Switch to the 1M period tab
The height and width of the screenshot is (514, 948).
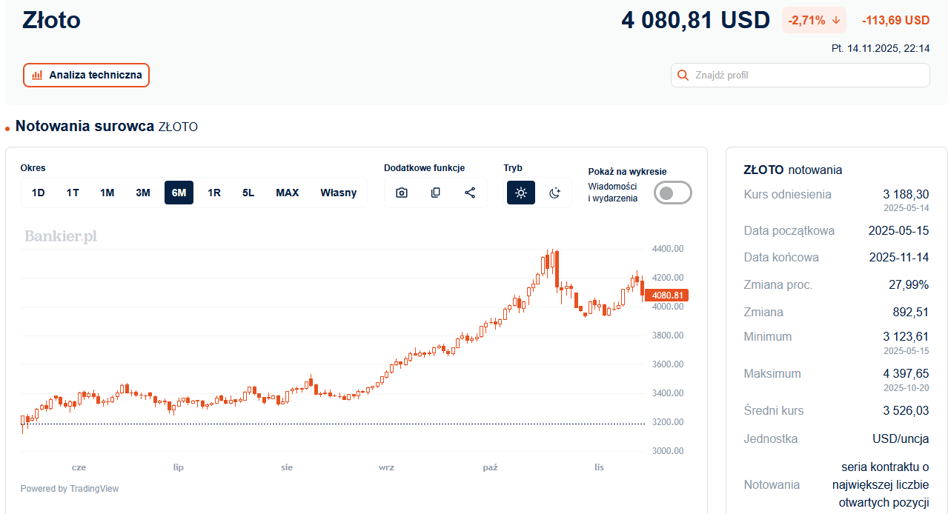coord(107,193)
